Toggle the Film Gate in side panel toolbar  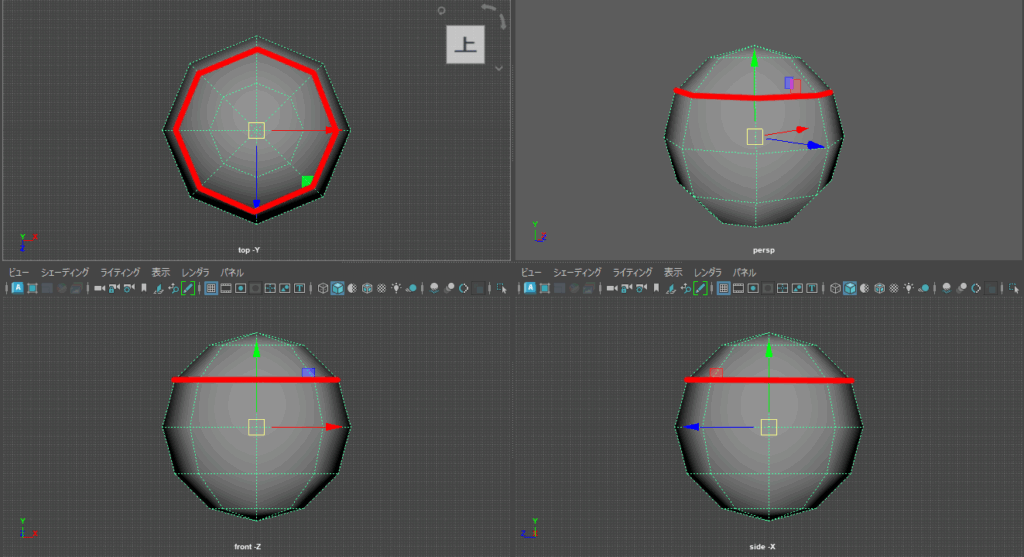tap(738, 288)
